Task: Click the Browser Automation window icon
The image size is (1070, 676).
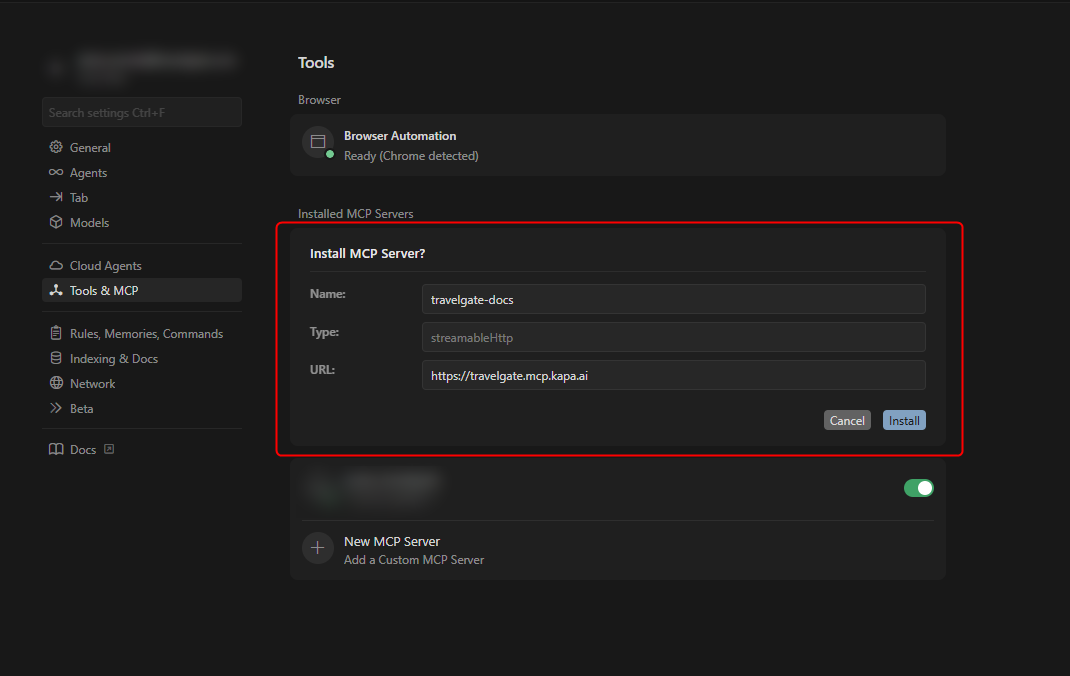Action: (318, 142)
